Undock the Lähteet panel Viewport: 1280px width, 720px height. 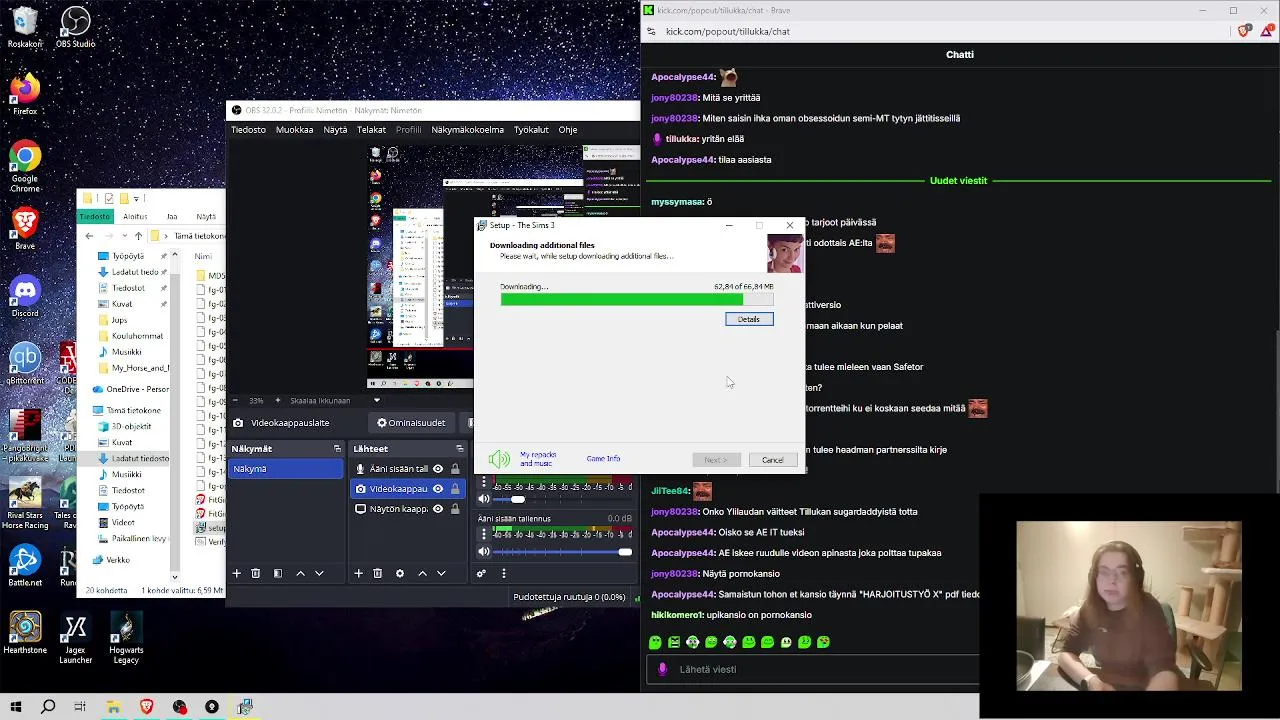coord(460,449)
